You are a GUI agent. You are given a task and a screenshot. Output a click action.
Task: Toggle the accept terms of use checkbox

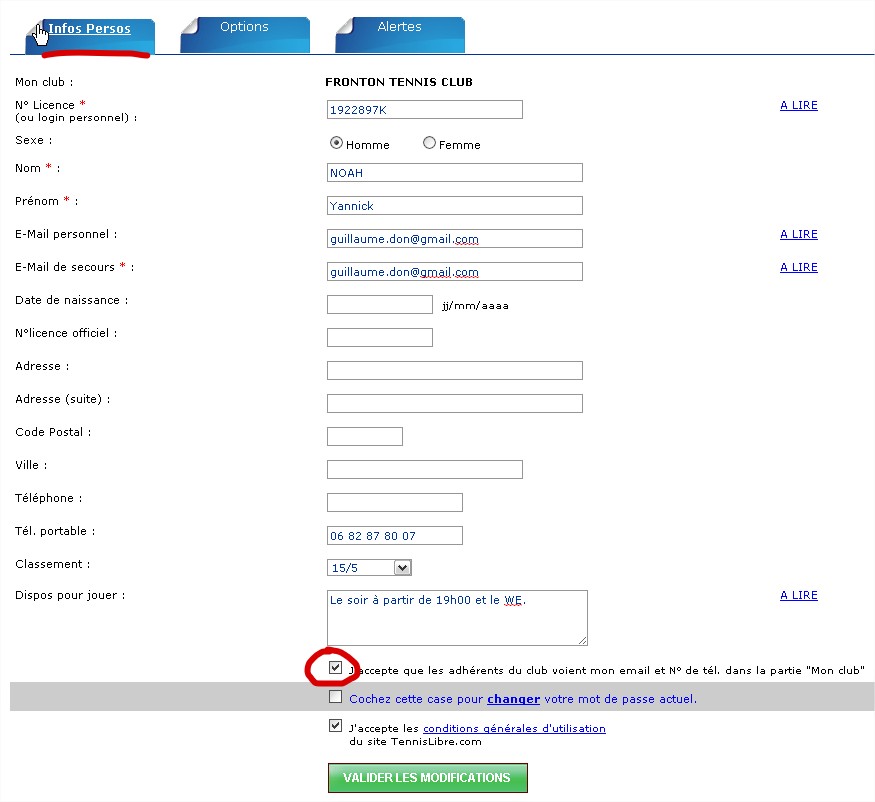pos(335,726)
